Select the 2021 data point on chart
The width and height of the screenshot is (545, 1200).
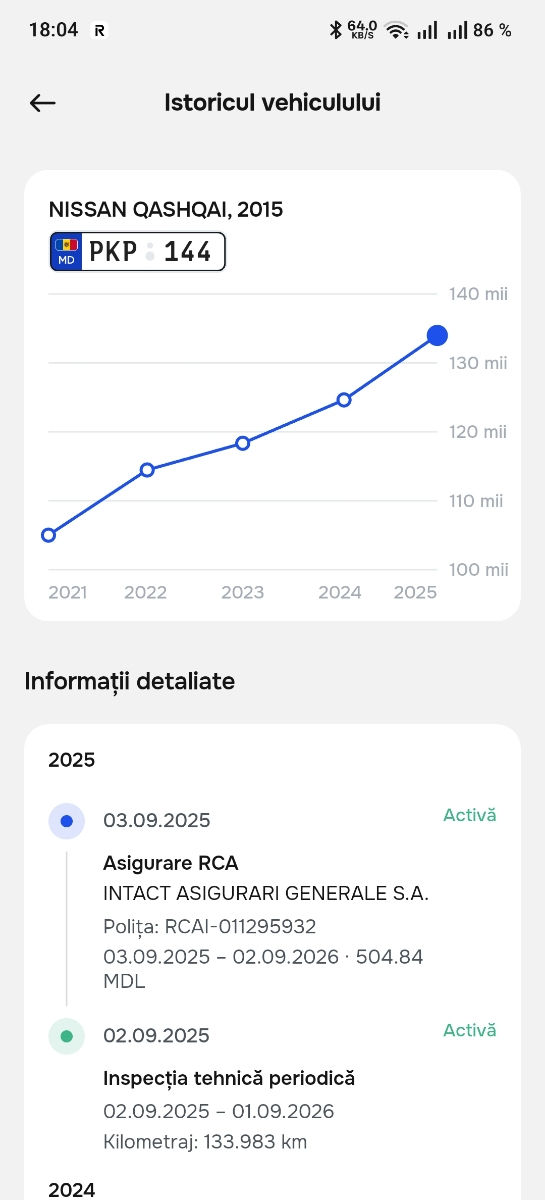point(48,535)
